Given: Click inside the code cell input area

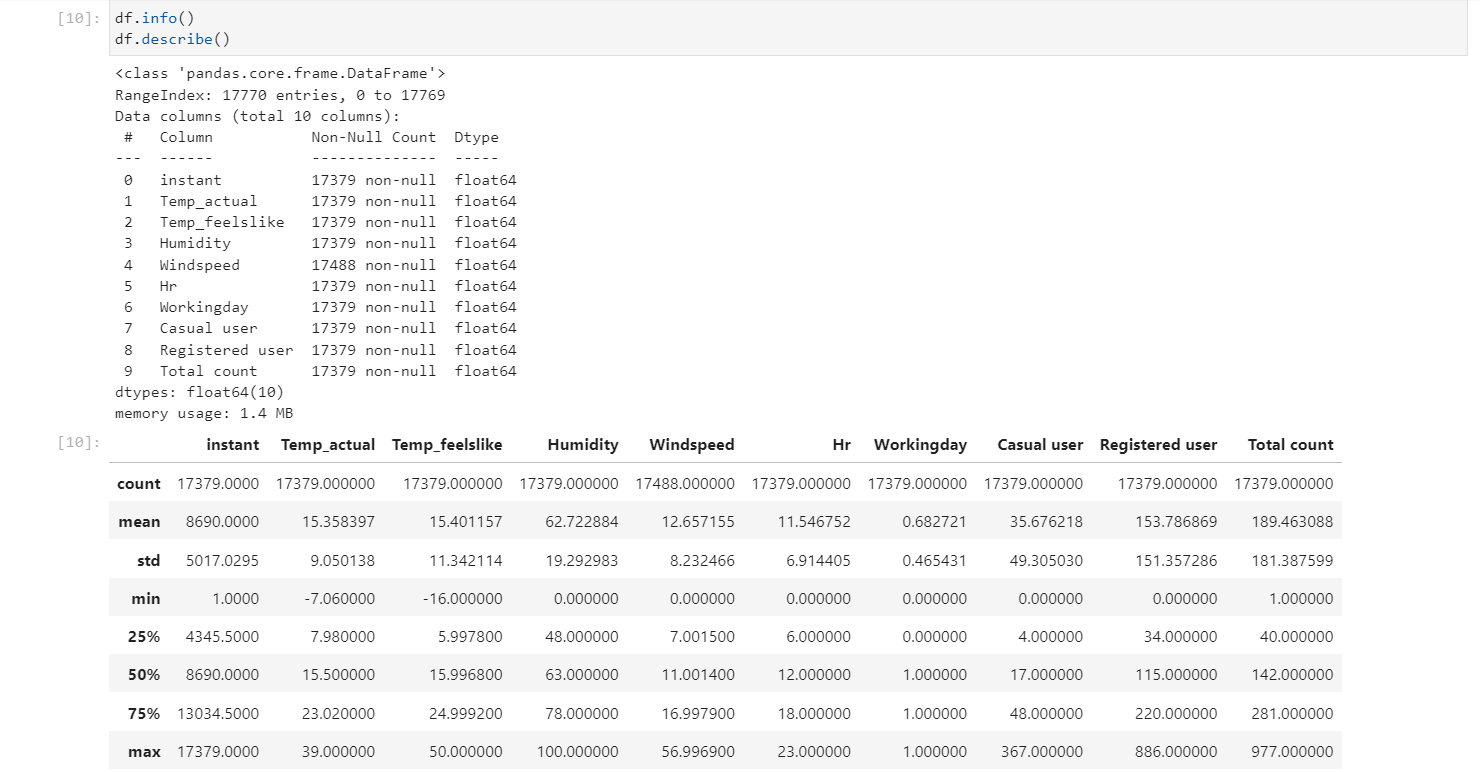Looking at the screenshot, I should tap(400, 28).
